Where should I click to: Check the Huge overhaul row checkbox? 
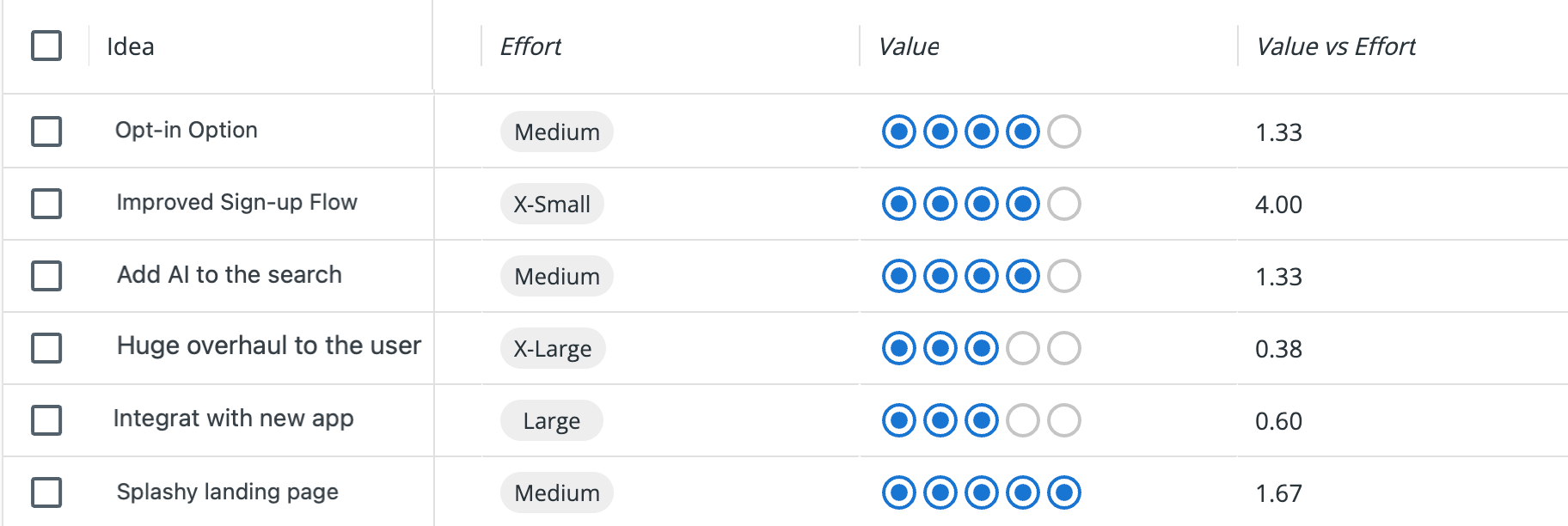(46, 349)
